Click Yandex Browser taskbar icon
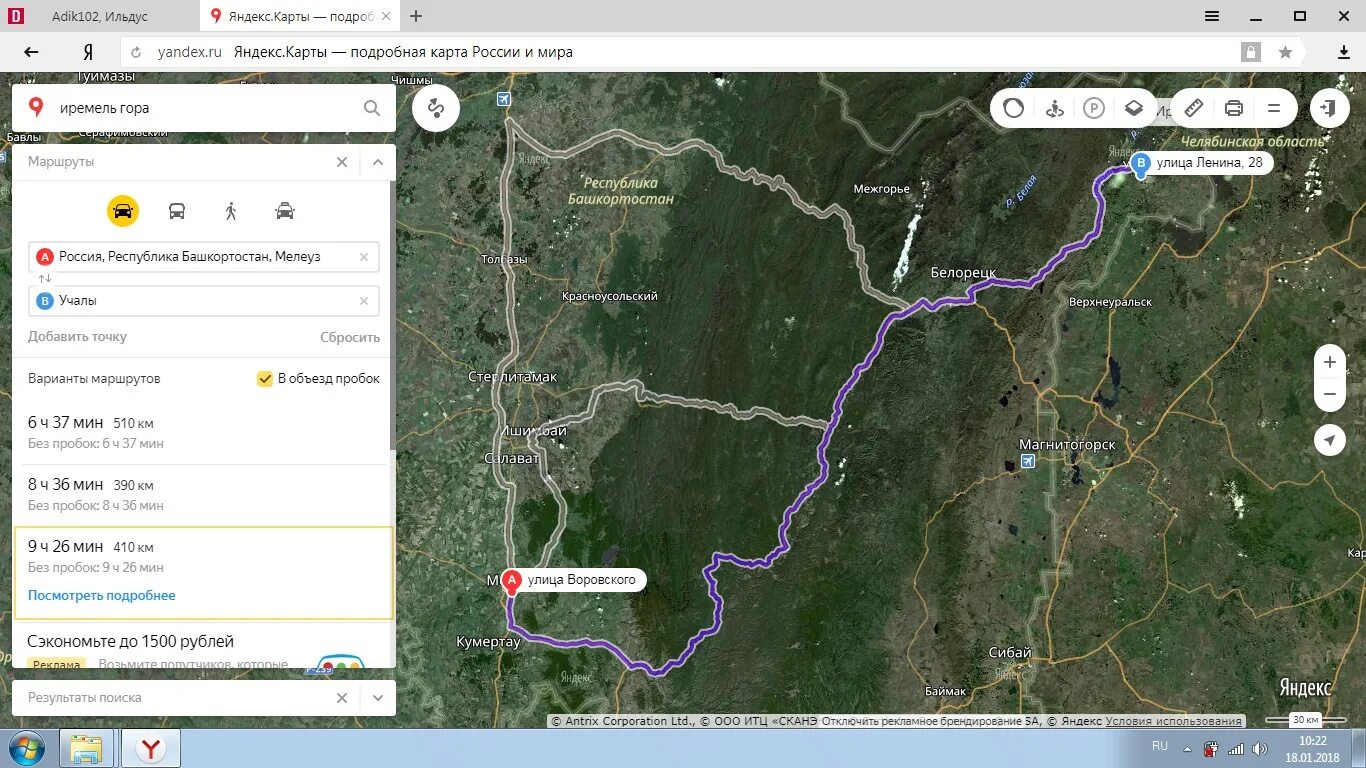 click(x=151, y=748)
